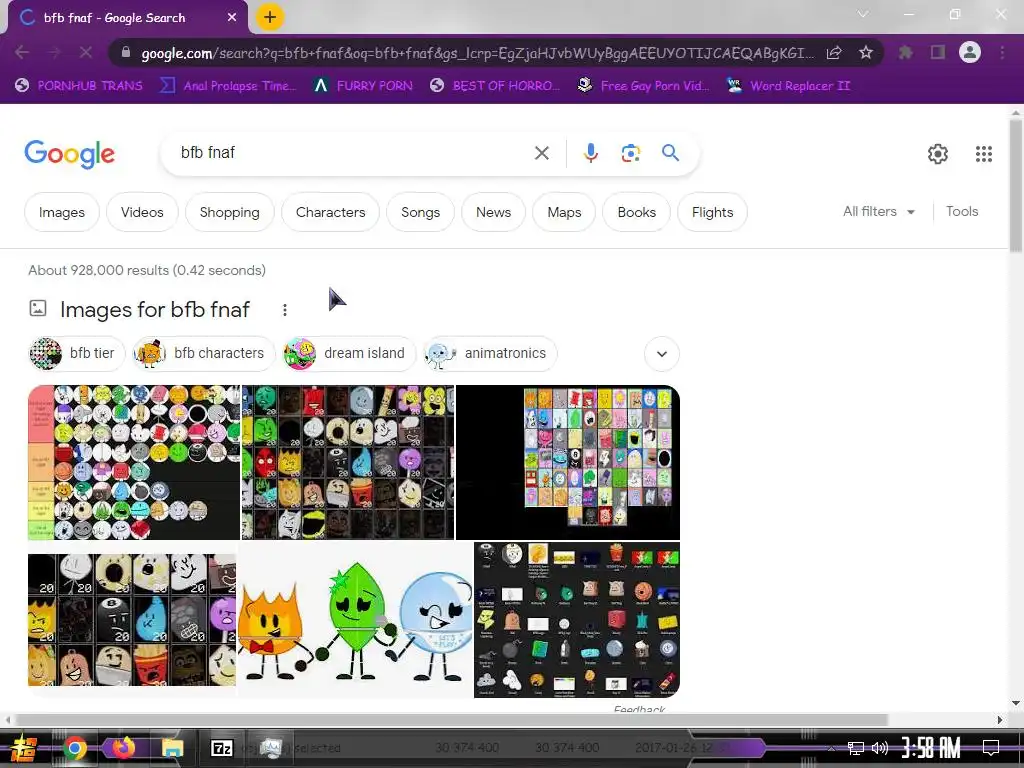
Task: Open more options for Images for bfb fnaf
Action: [x=285, y=310]
